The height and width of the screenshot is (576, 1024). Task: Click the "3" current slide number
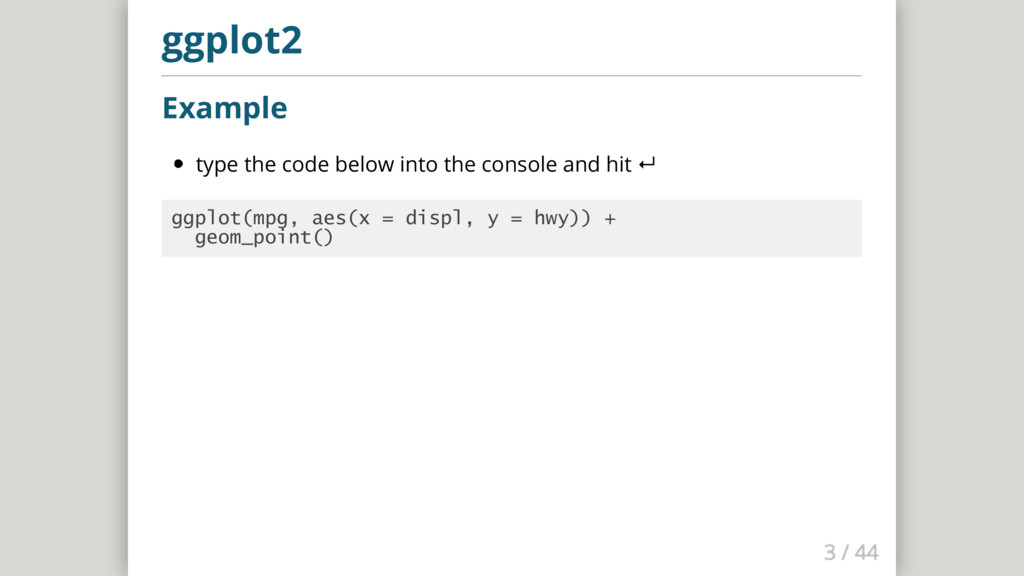pyautogui.click(x=829, y=552)
